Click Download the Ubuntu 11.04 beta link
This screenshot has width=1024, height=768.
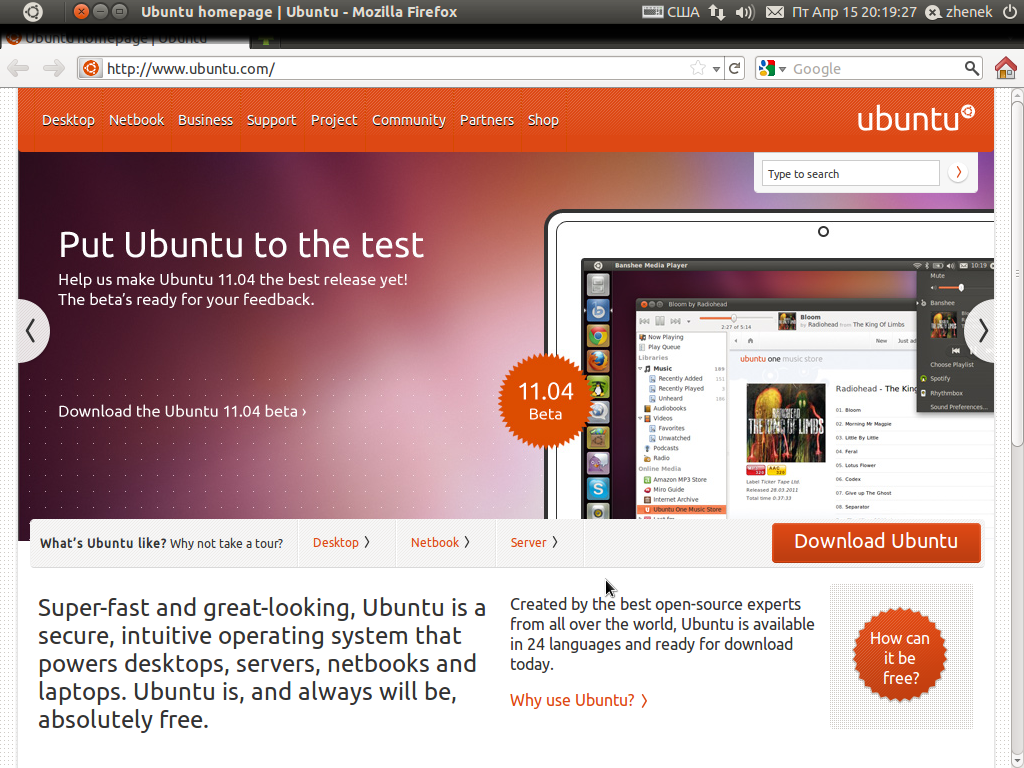click(x=182, y=411)
